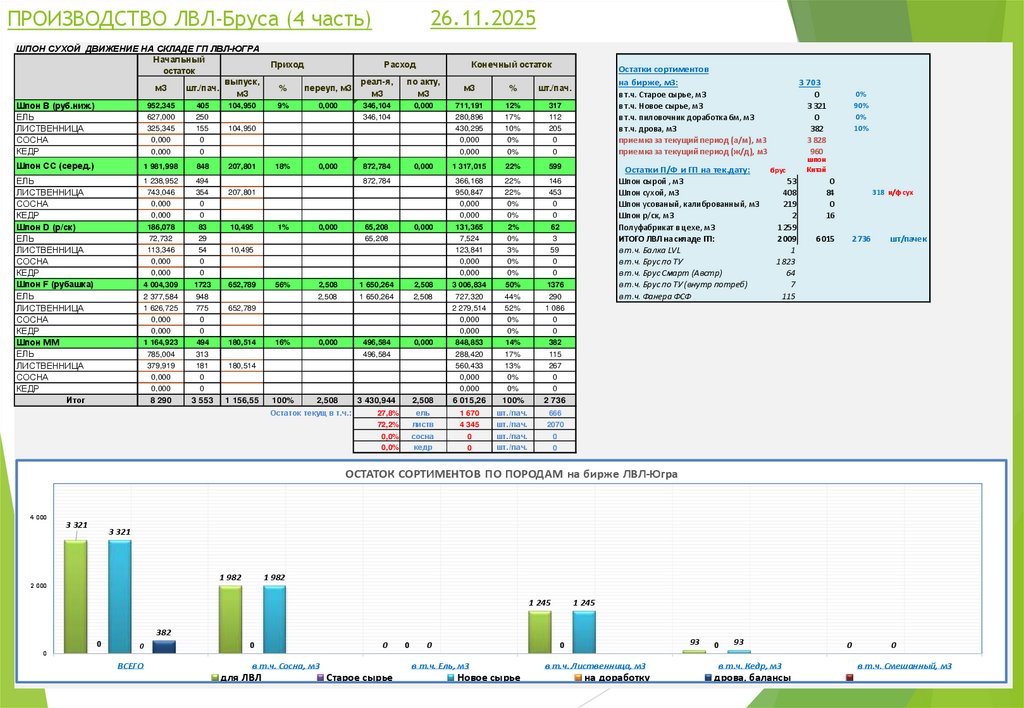The width and height of the screenshot is (1024, 708).
Task: Click the 'в т.ч. Ель, м3' axis label
Action: coord(440,666)
